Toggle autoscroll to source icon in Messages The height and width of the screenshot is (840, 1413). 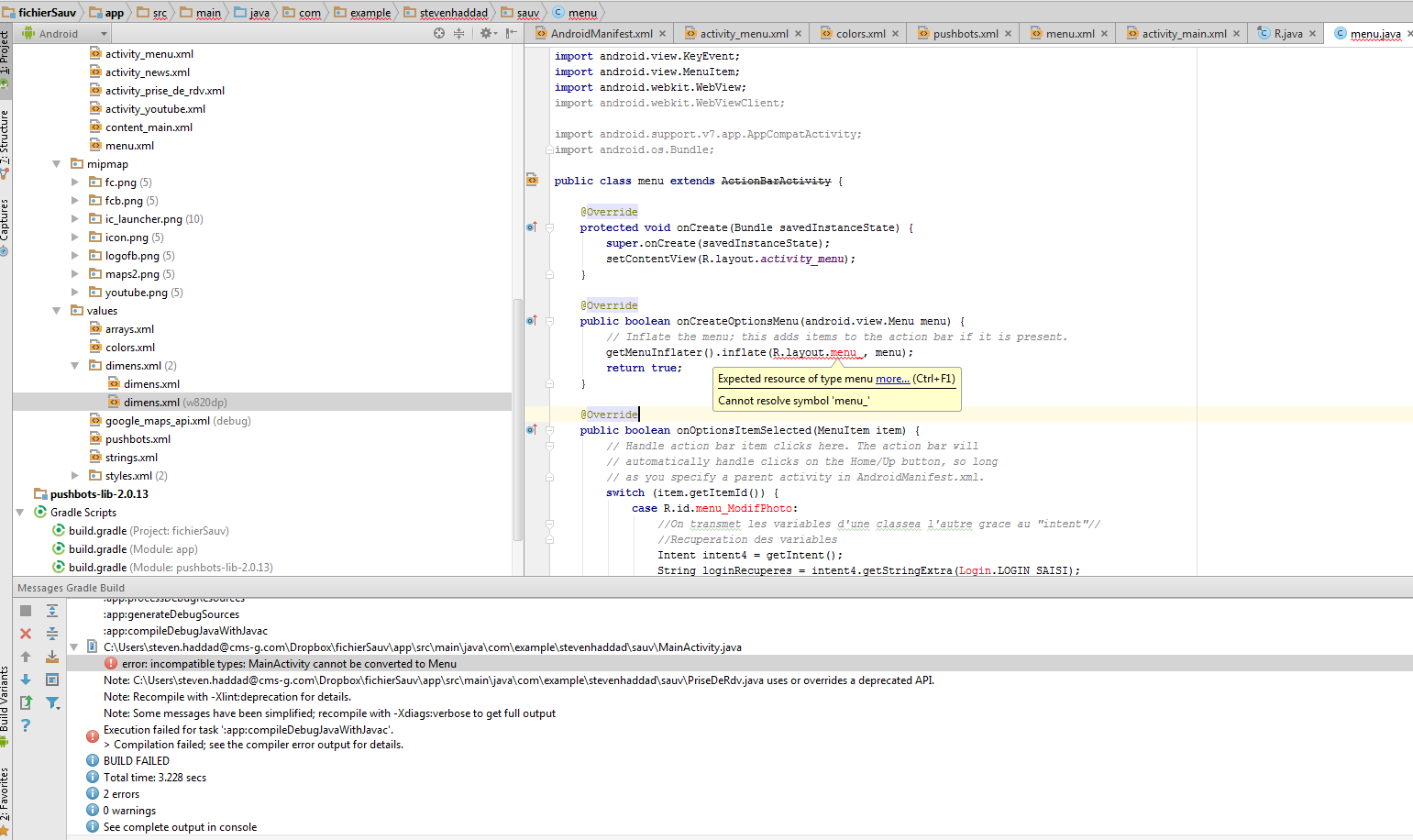pyautogui.click(x=52, y=657)
